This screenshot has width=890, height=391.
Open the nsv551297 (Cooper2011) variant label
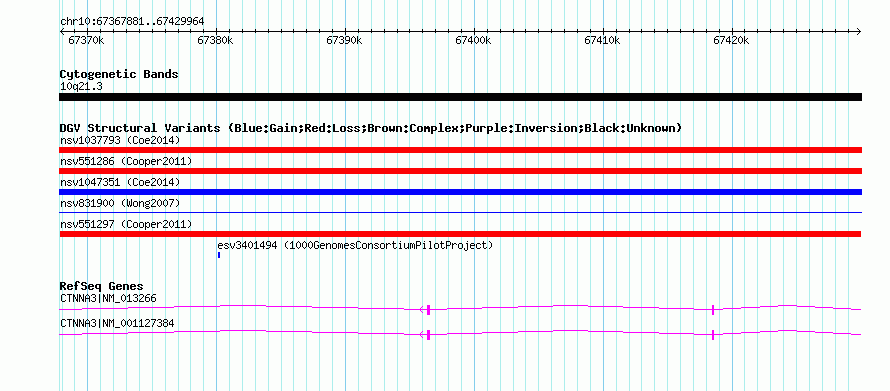126,224
